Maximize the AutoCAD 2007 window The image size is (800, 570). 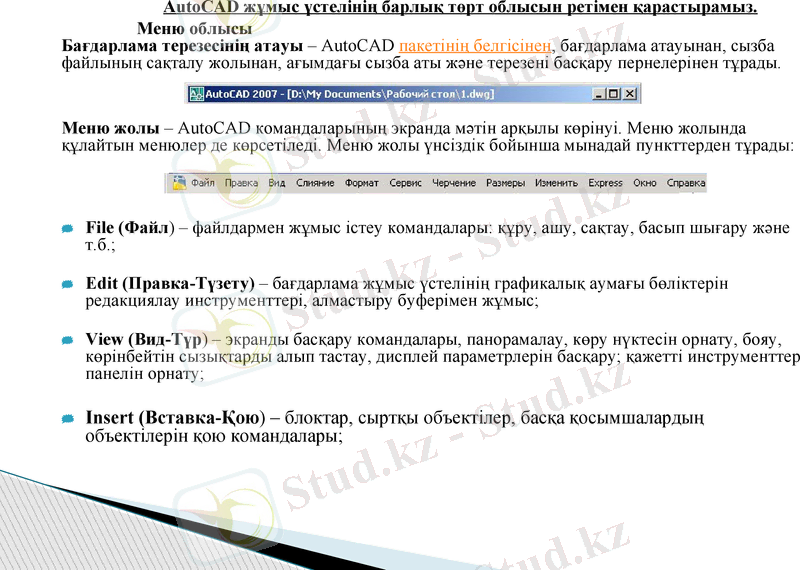(613, 94)
